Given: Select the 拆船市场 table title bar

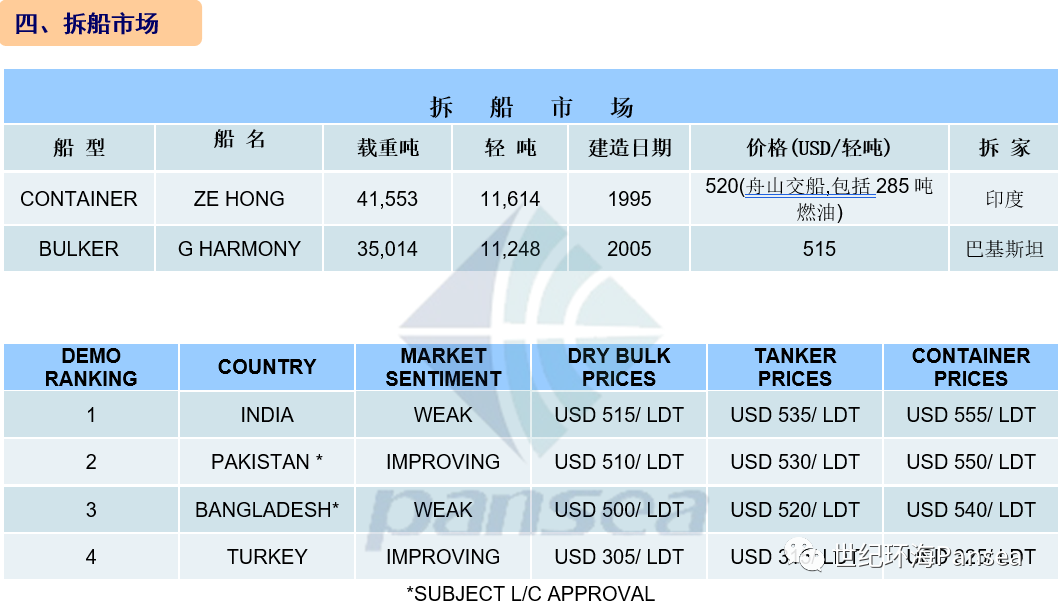Looking at the screenshot, I should click(530, 106).
